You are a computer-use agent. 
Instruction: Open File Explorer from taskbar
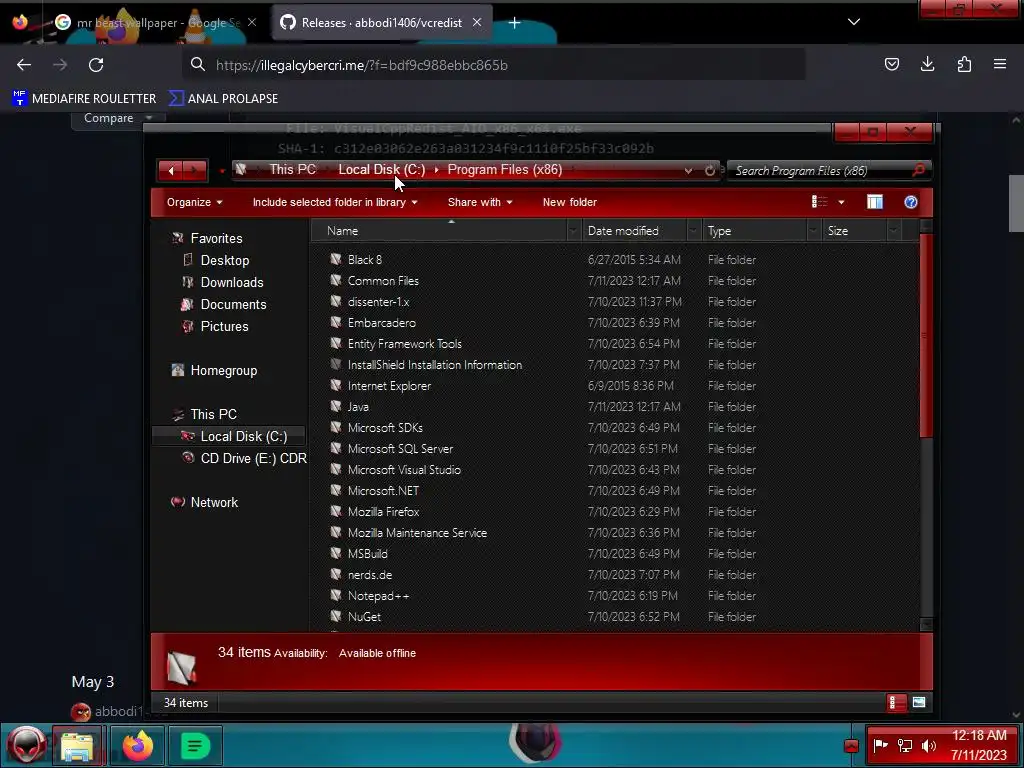77,745
